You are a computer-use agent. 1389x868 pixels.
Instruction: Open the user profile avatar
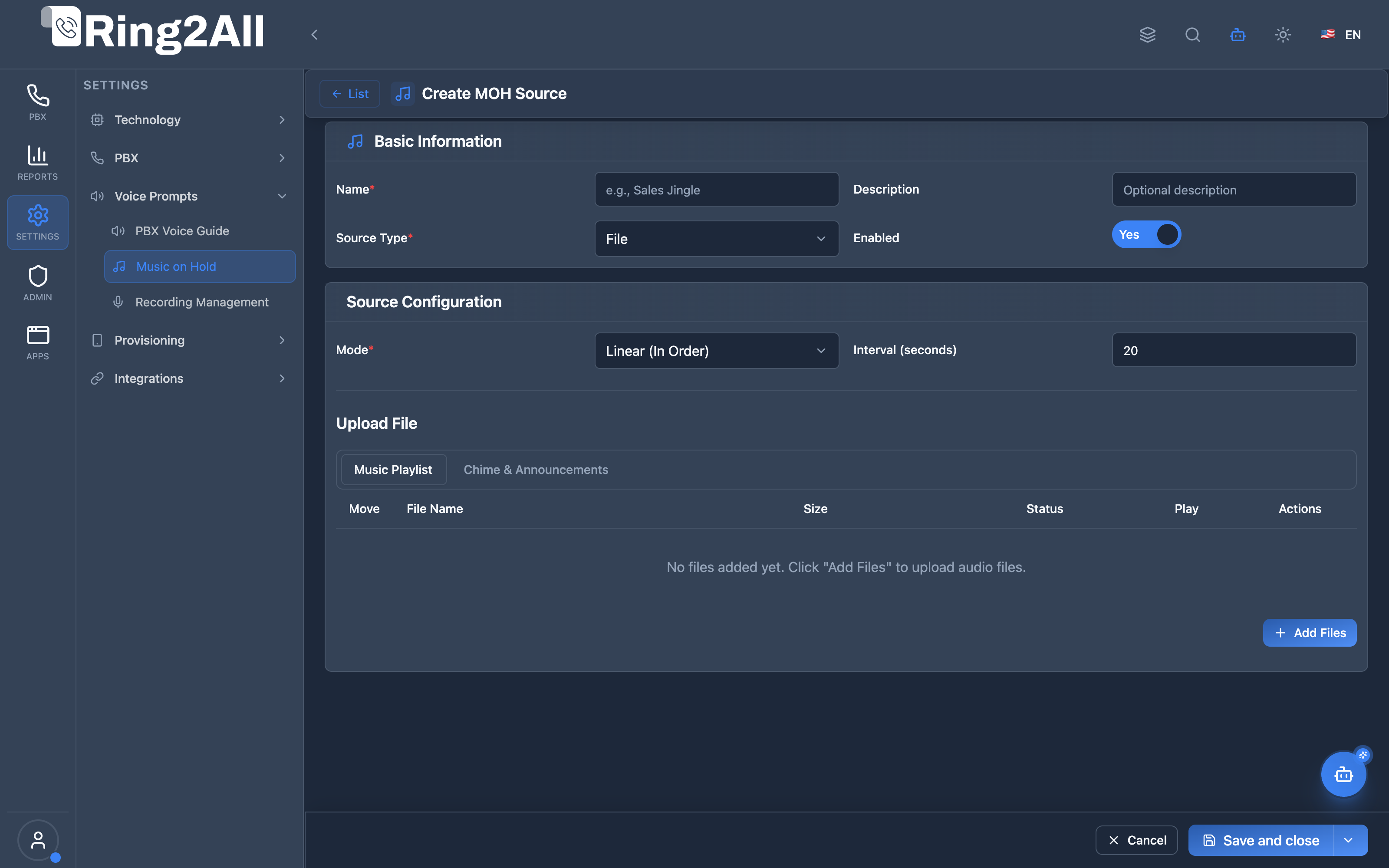[38, 840]
